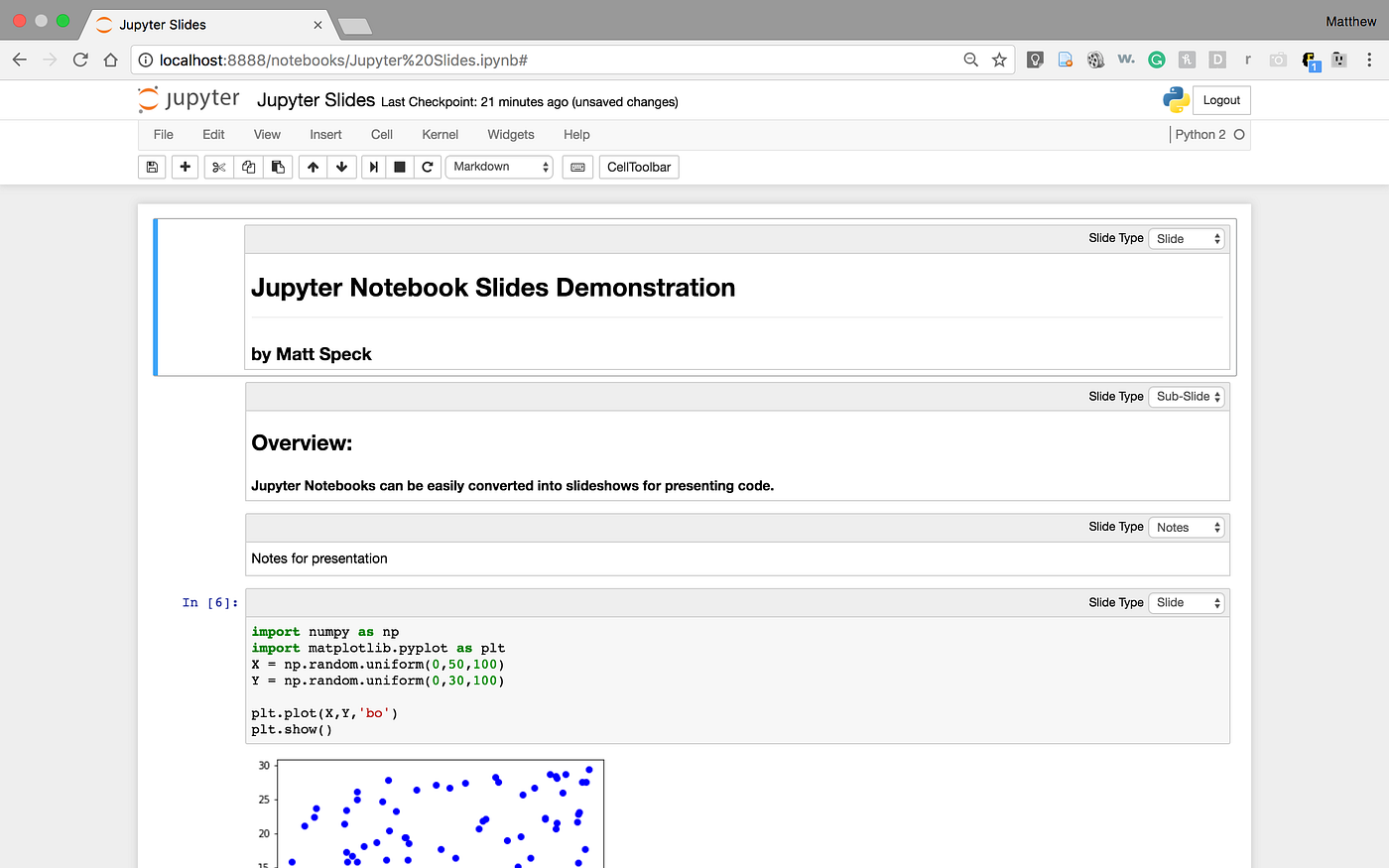Open the Kernel menu

[x=440, y=134]
